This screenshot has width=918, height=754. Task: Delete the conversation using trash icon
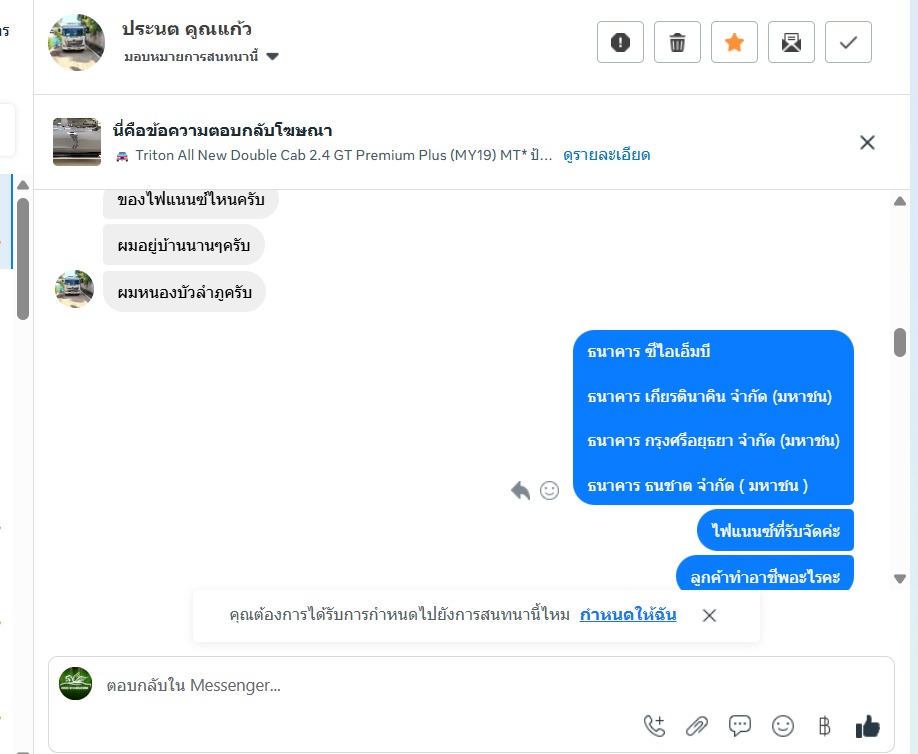pyautogui.click(x=677, y=42)
